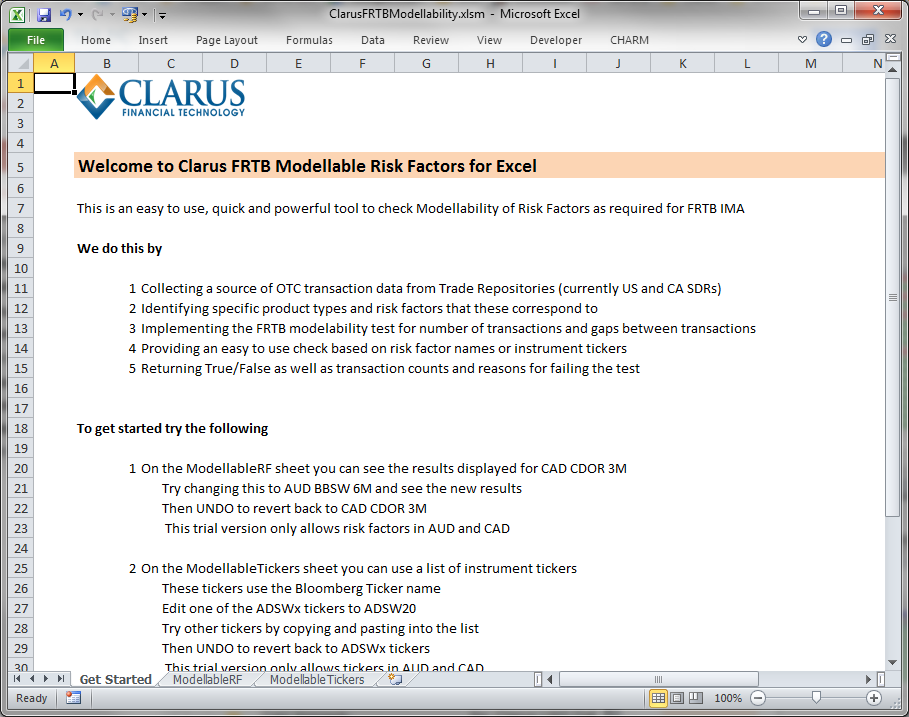Select the Get Started sheet tab

pyautogui.click(x=115, y=679)
